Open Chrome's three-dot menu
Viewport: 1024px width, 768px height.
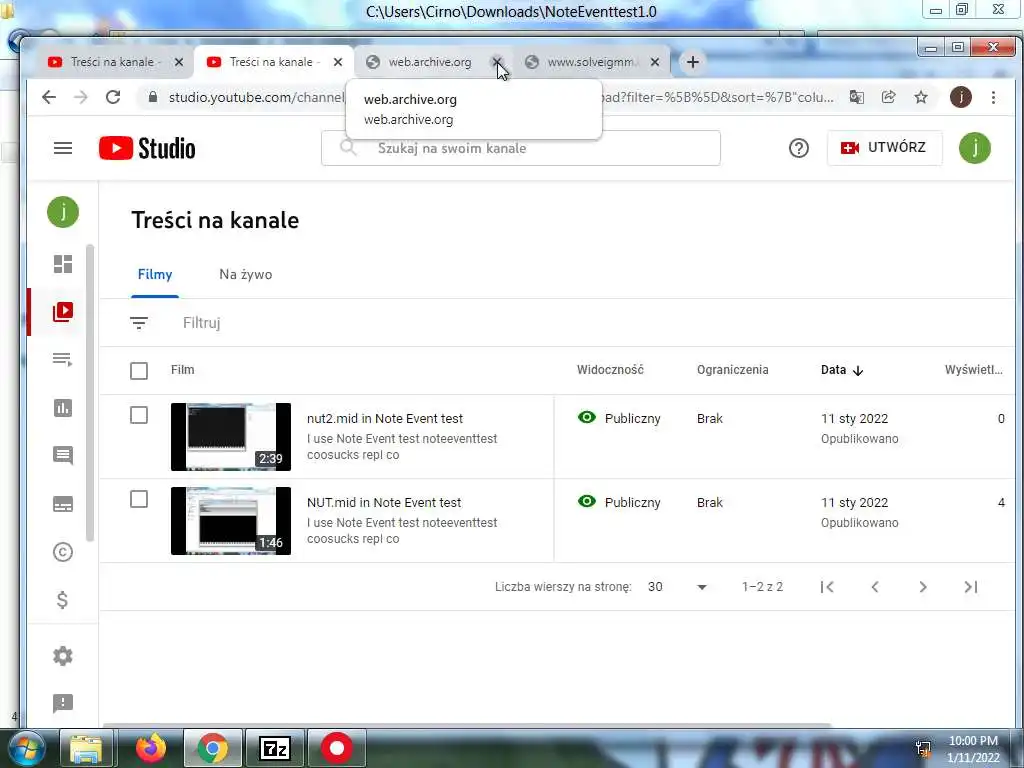tap(993, 97)
